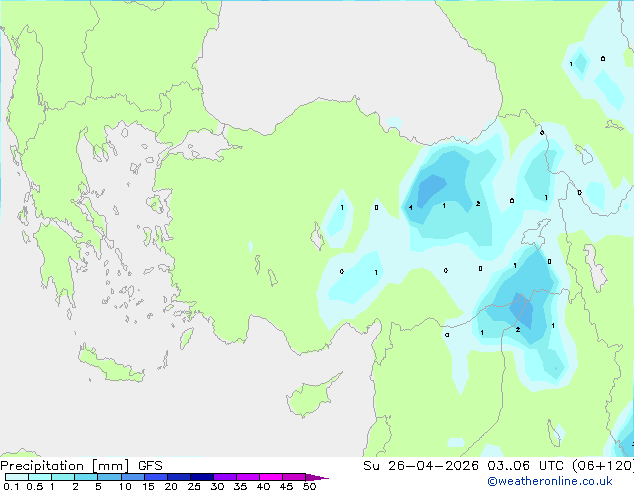Viewport: 634px width, 490px height.
Task: Click the legend swatch between 20 and 25
Action: [x=178, y=477]
